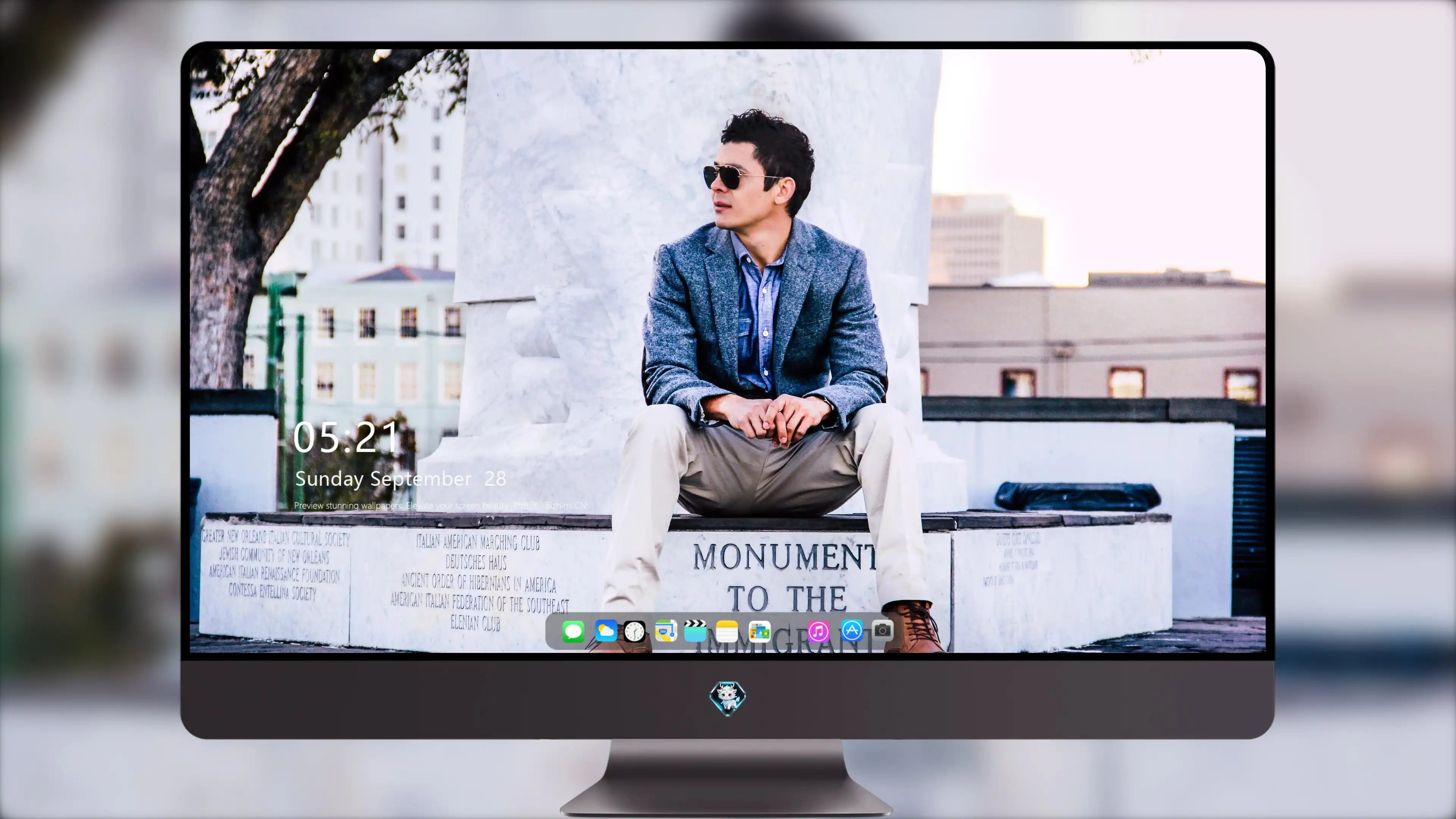Open the photo collage app icon
The width and height of the screenshot is (1456, 819).
point(759,631)
